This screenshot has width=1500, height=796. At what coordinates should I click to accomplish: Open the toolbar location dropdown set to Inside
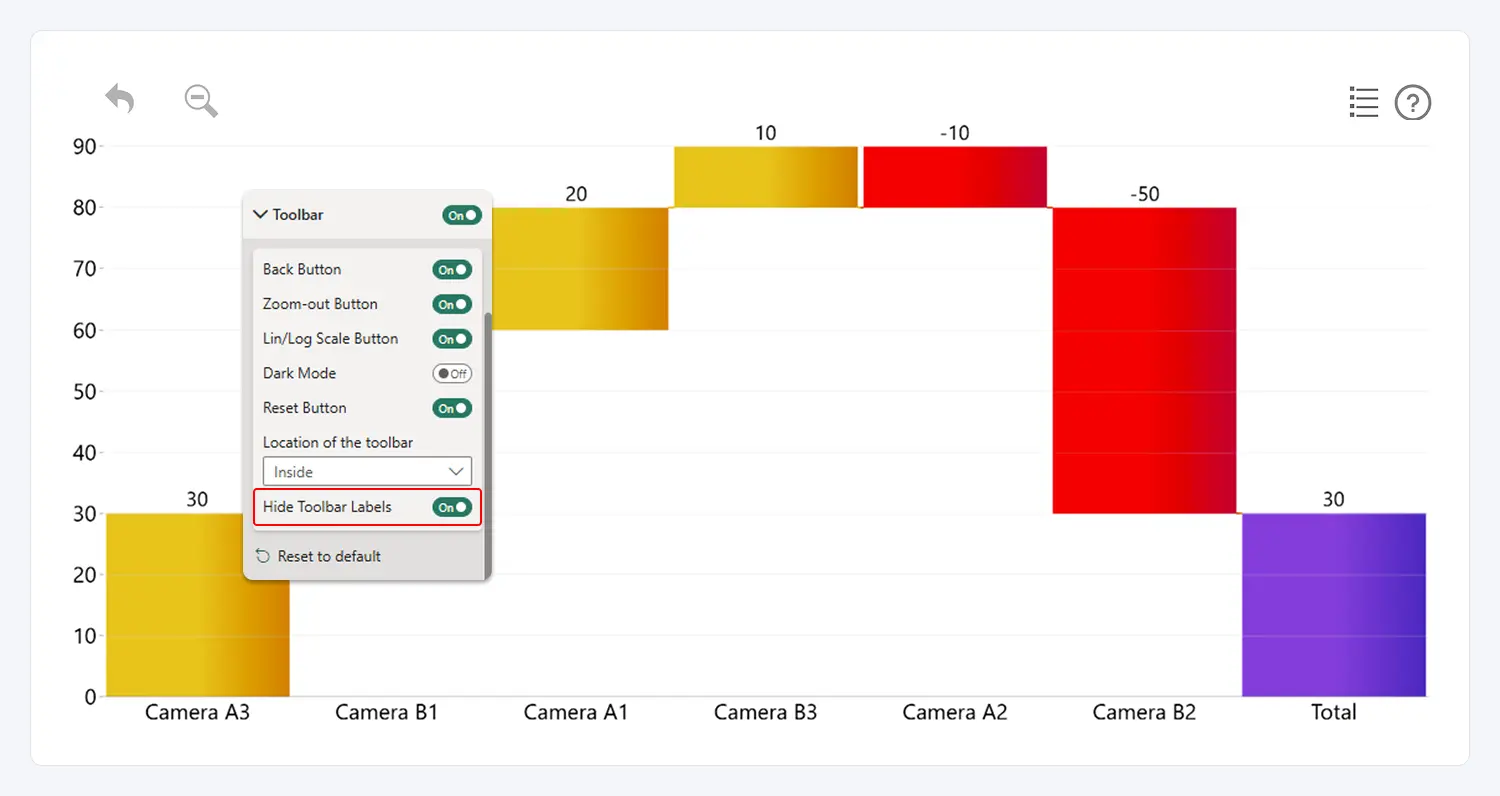point(367,470)
